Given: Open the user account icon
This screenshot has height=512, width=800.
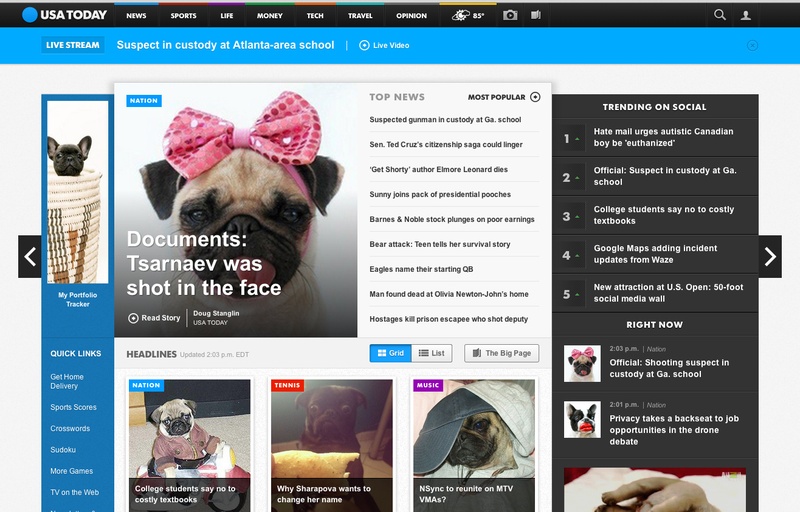Looking at the screenshot, I should tap(745, 15).
